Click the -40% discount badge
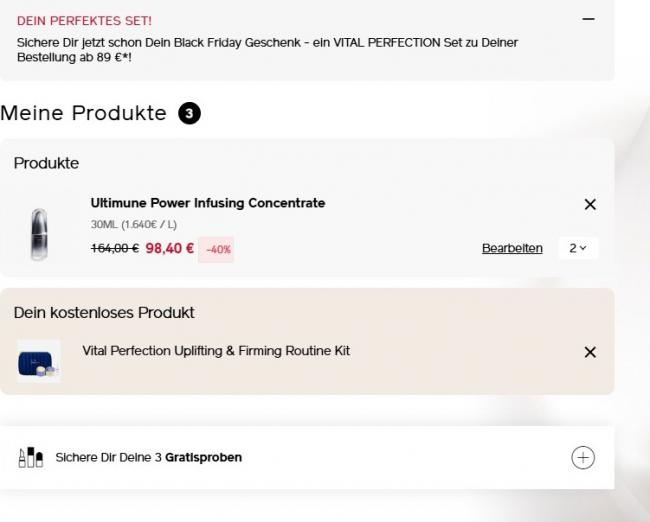650x522 pixels. point(217,249)
